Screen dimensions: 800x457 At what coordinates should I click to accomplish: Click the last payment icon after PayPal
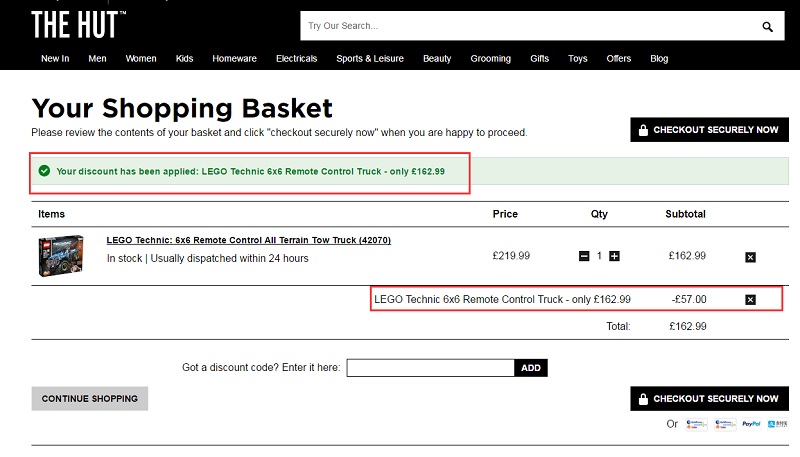click(x=778, y=424)
